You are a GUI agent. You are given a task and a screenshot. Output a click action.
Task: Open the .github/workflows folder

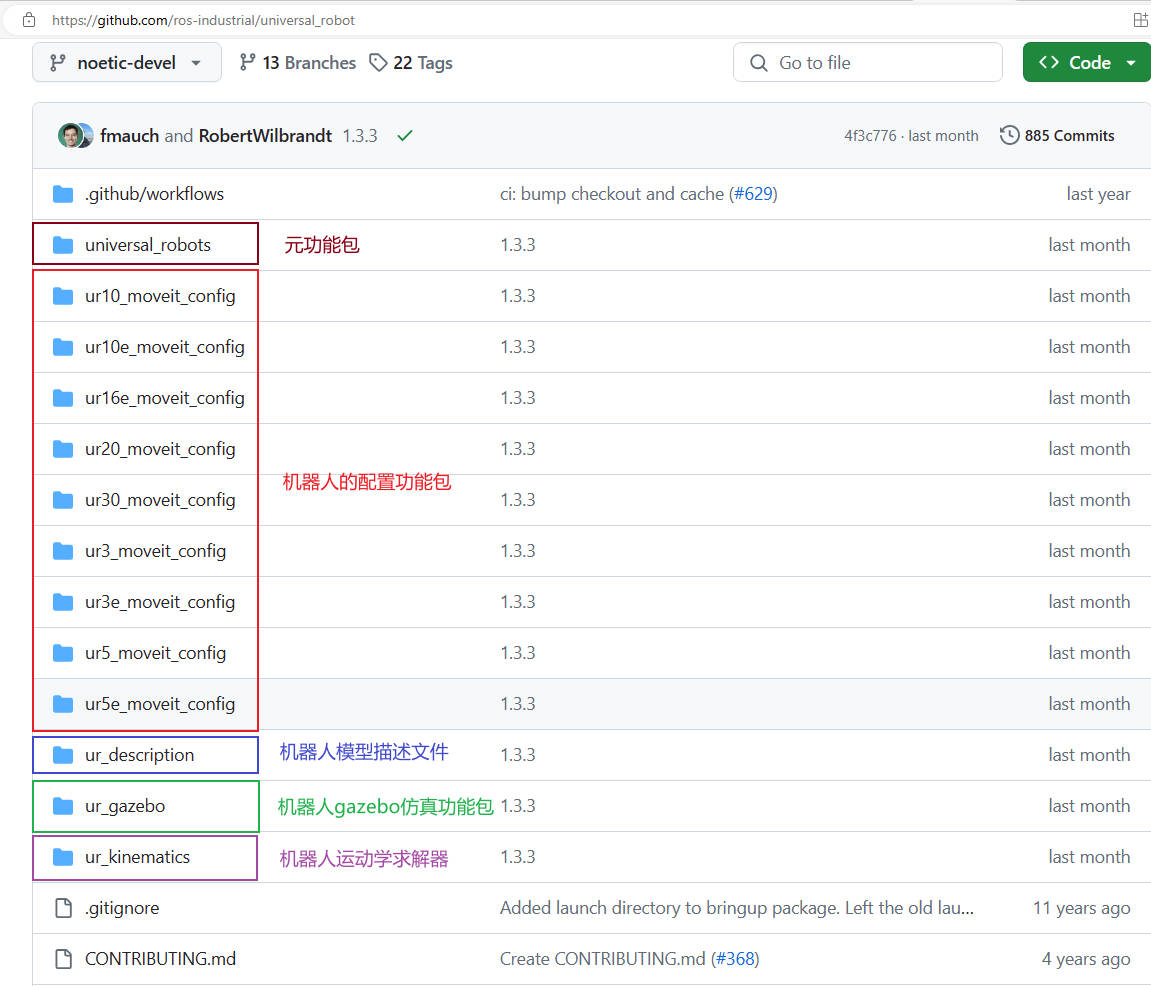point(154,194)
